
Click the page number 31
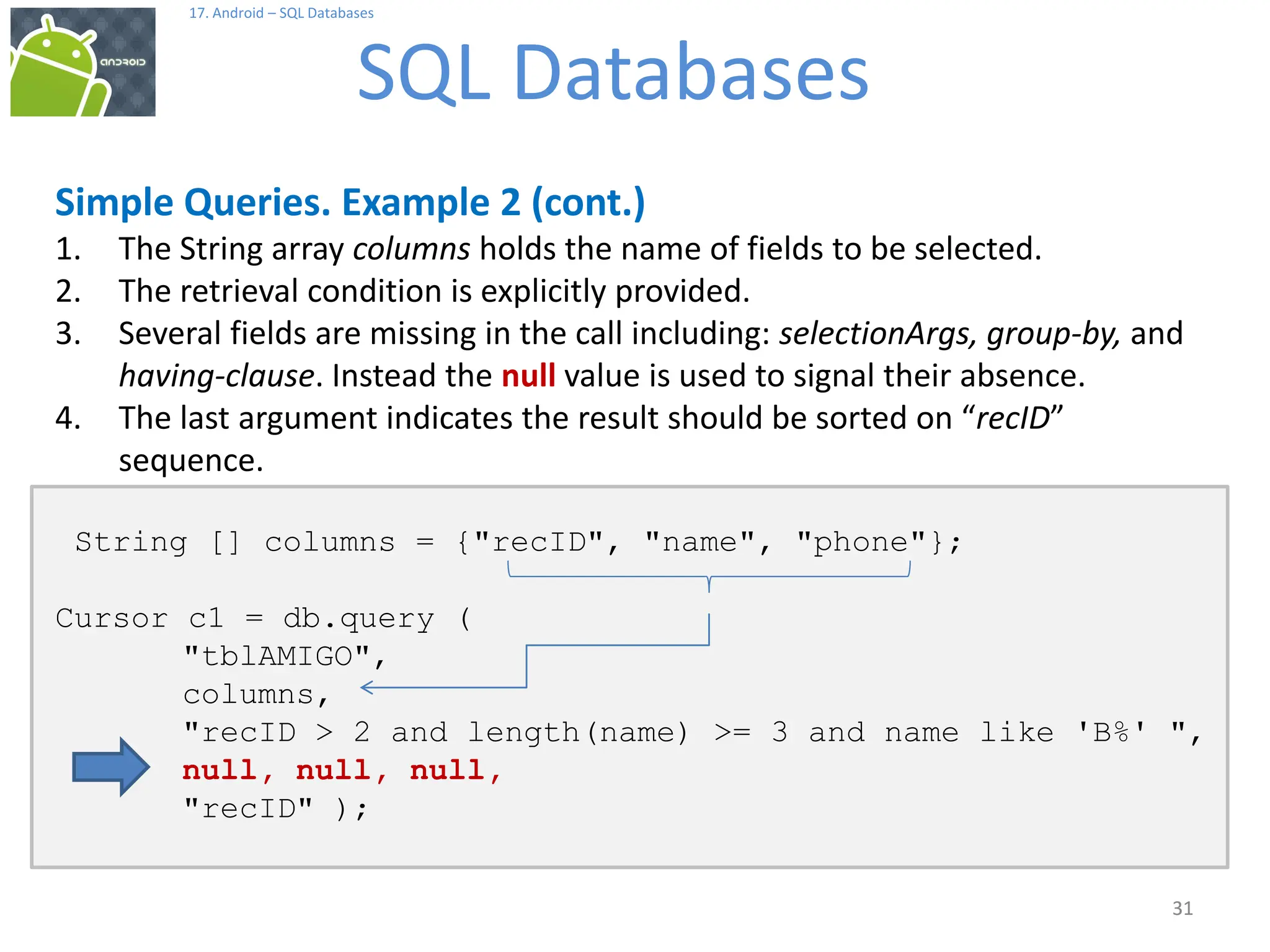(x=1183, y=909)
